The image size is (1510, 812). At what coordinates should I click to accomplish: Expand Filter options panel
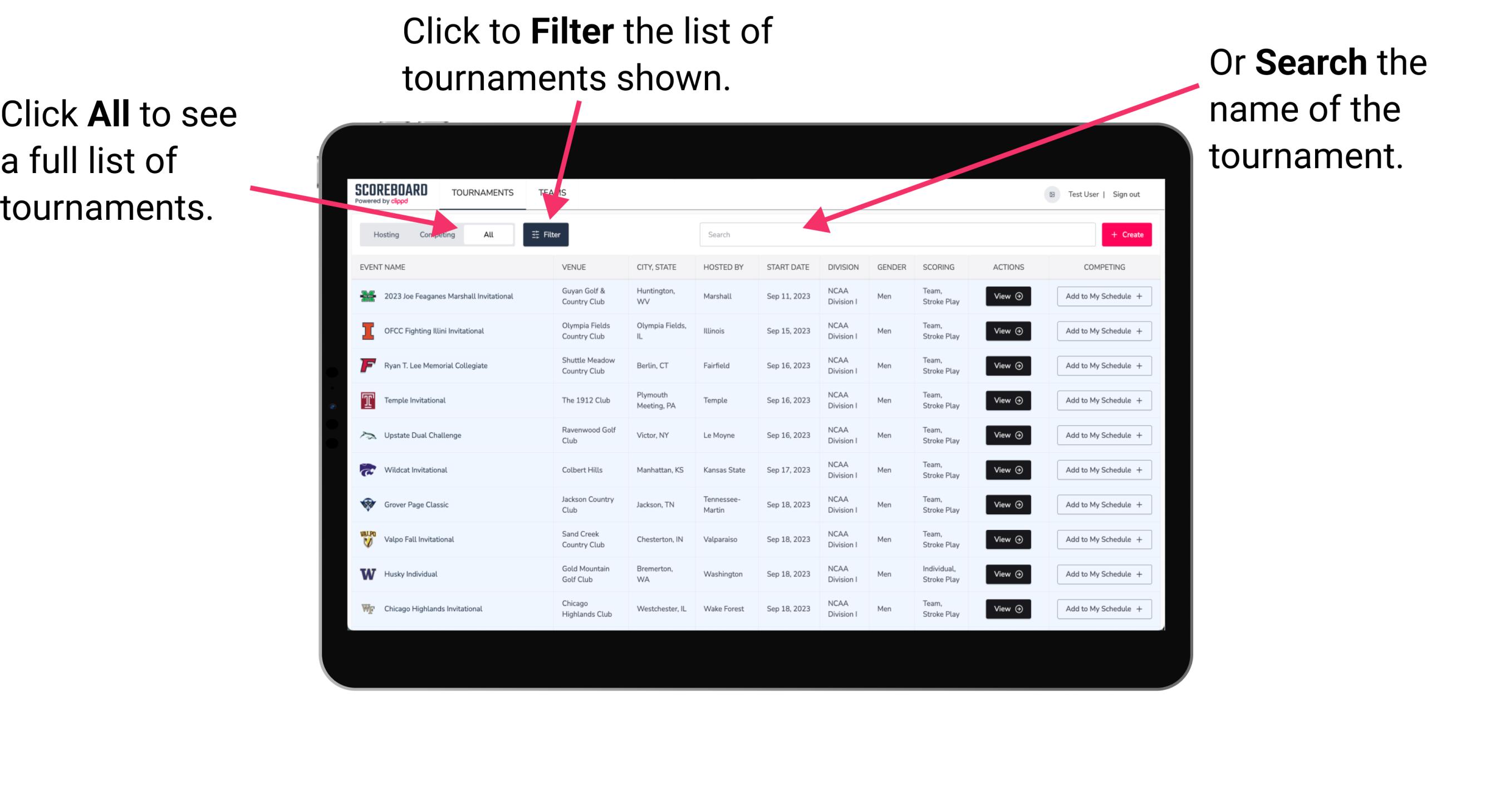tap(547, 234)
